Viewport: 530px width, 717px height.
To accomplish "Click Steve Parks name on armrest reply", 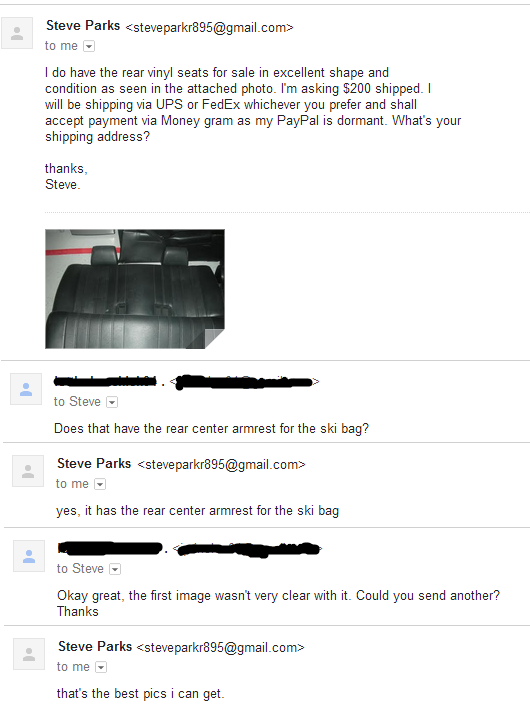I will (x=94, y=464).
